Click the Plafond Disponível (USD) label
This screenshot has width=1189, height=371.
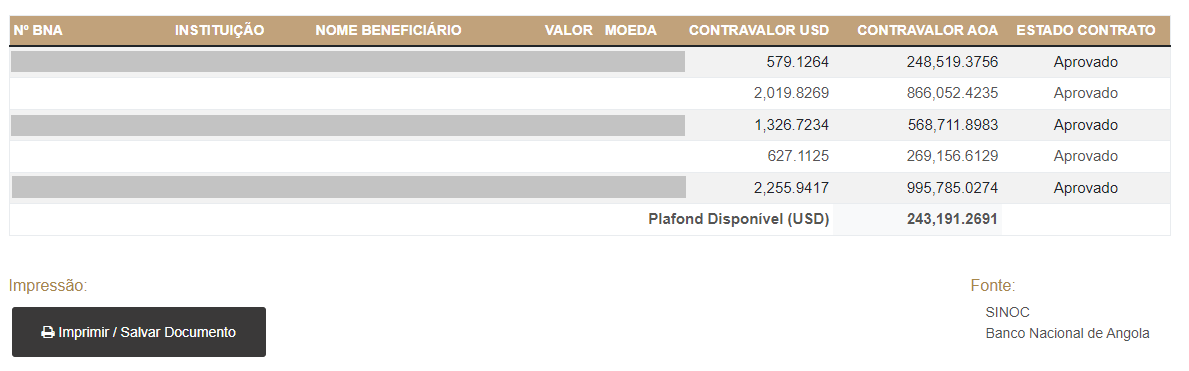[739, 219]
